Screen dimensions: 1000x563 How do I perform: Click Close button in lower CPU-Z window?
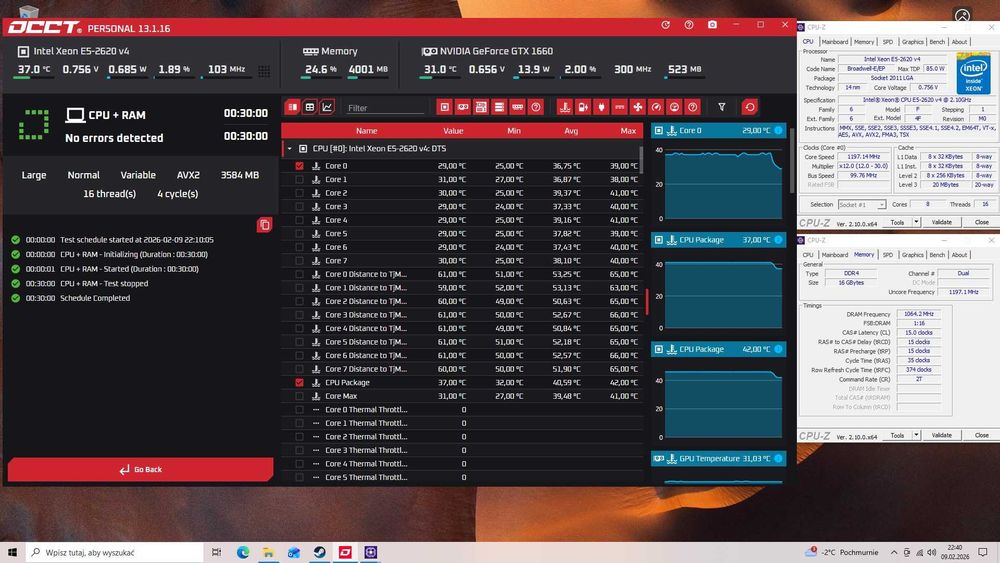point(981,435)
